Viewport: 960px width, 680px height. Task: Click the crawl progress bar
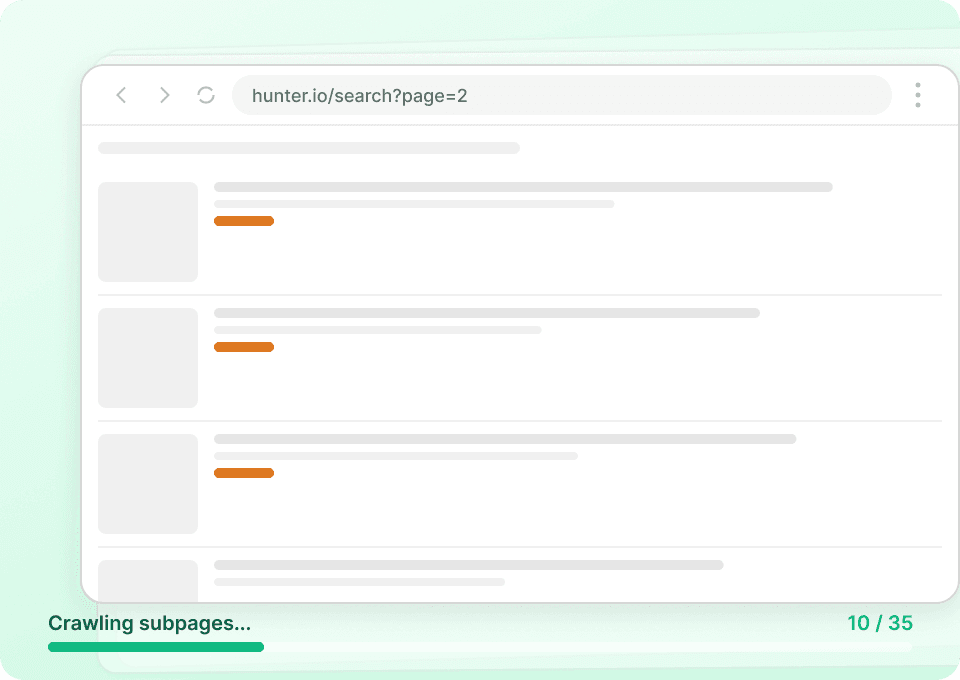[155, 647]
